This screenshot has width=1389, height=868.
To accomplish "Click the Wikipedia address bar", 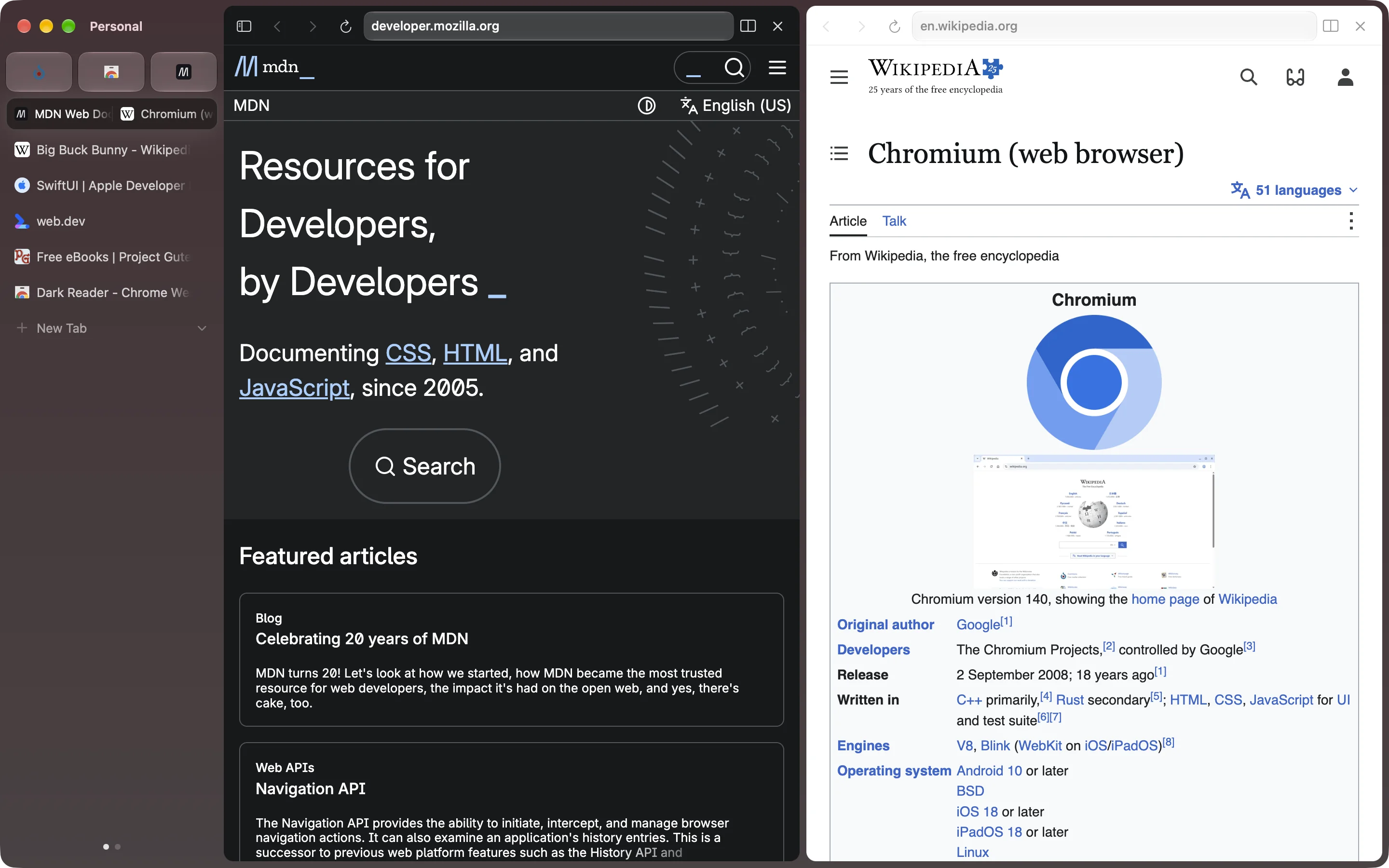I will click(1114, 27).
